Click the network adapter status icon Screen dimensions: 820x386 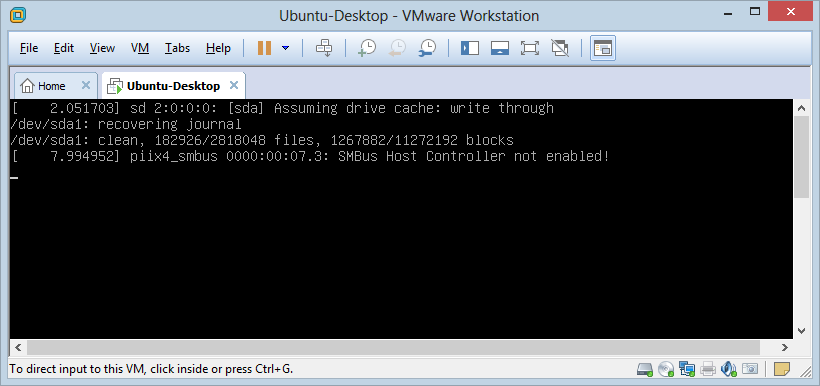coord(686,369)
